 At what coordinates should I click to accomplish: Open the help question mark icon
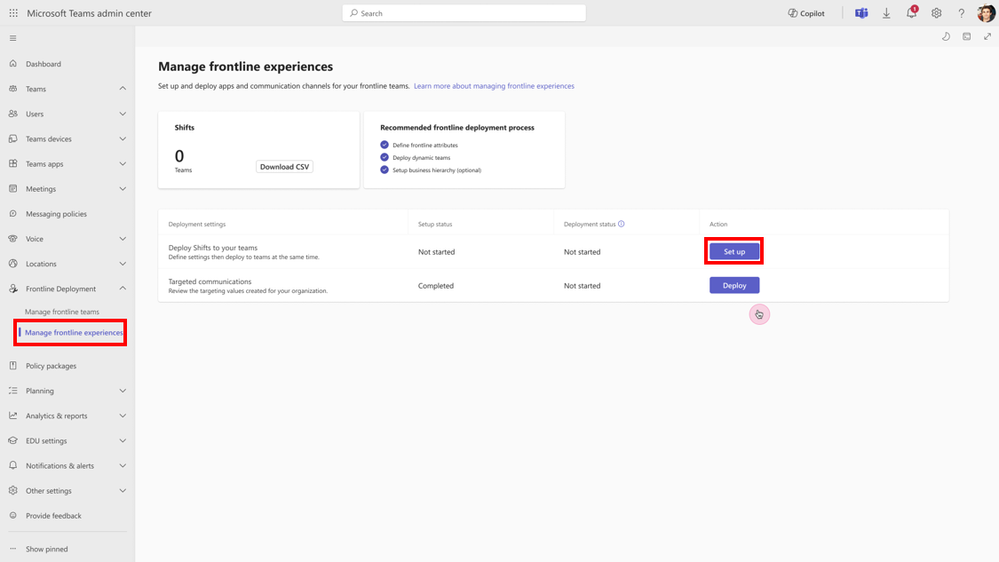[x=961, y=13]
